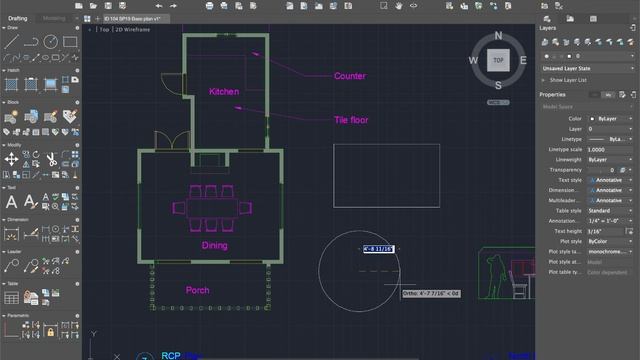Open the Table style Standard dropdown
This screenshot has width=640, height=360.
coord(611,211)
